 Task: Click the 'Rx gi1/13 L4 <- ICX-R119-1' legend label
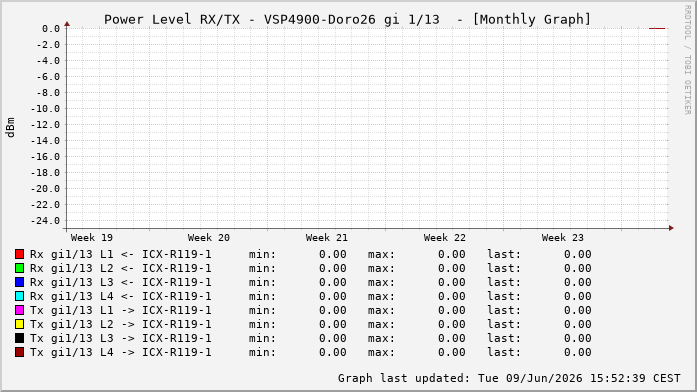pos(120,296)
